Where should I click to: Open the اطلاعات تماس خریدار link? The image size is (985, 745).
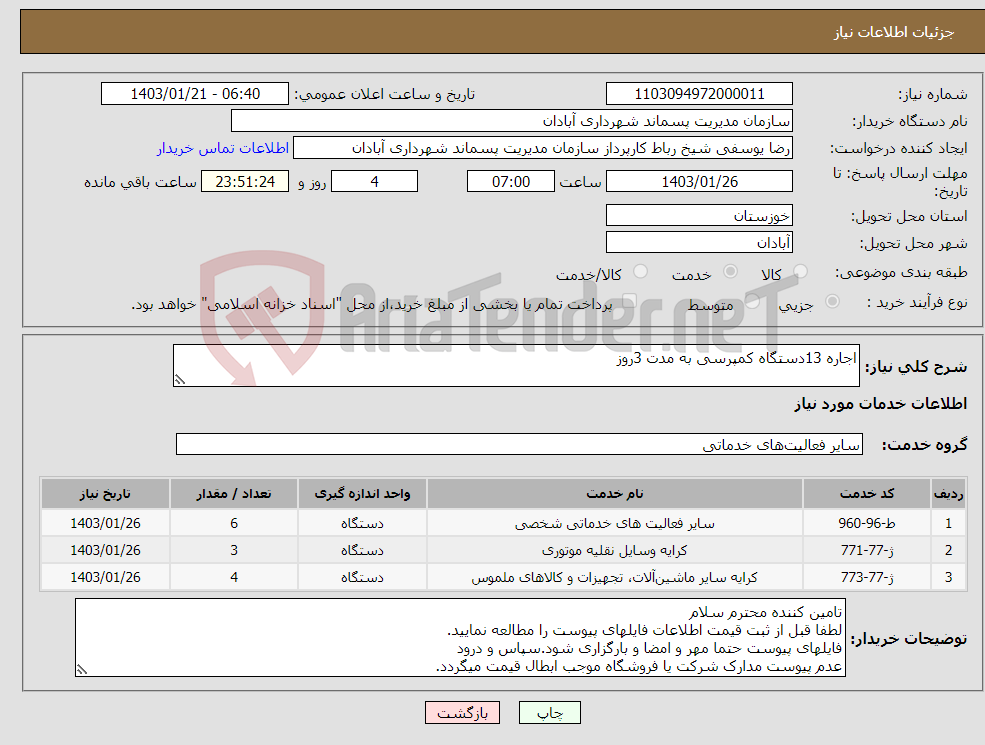pyautogui.click(x=223, y=148)
